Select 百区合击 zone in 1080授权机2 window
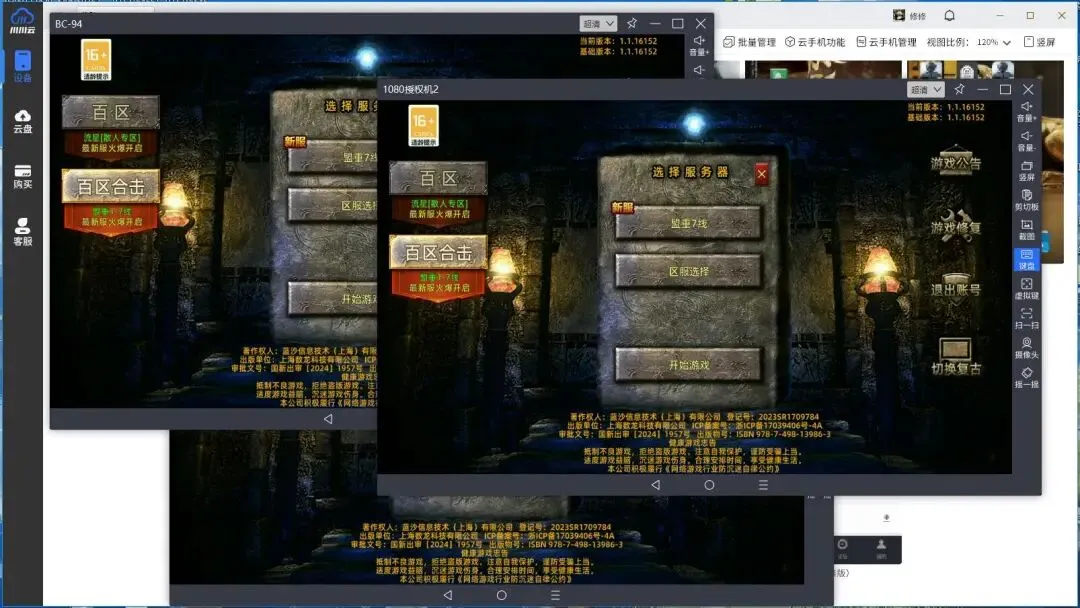Viewport: 1080px width, 608px height. tap(438, 253)
